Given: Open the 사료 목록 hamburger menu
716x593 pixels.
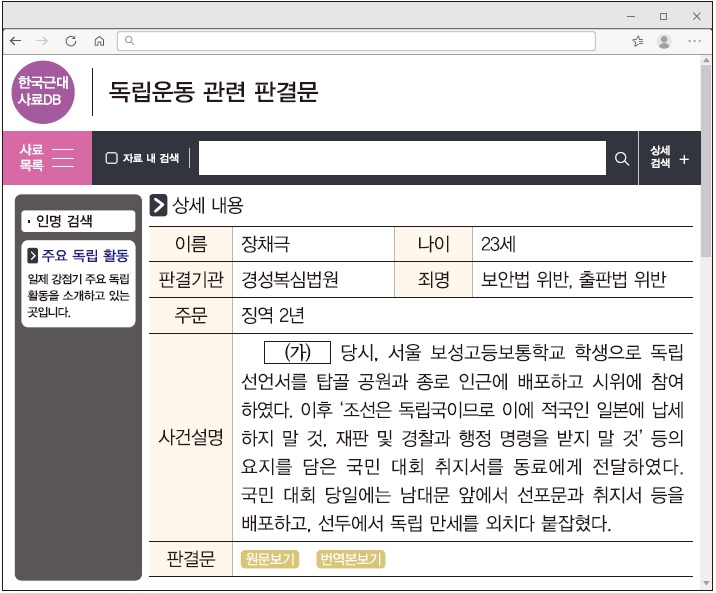Looking at the screenshot, I should (x=46, y=158).
